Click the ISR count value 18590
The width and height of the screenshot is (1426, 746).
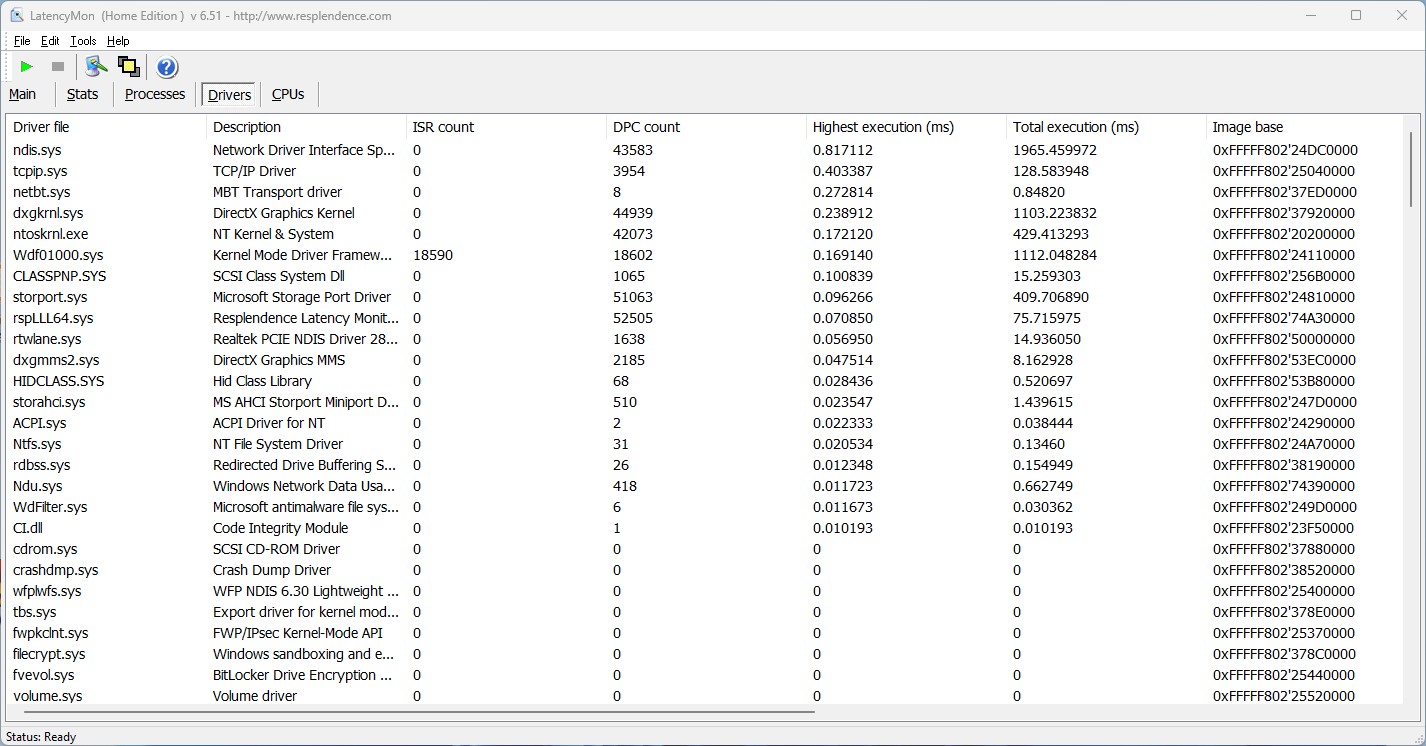pyautogui.click(x=433, y=255)
